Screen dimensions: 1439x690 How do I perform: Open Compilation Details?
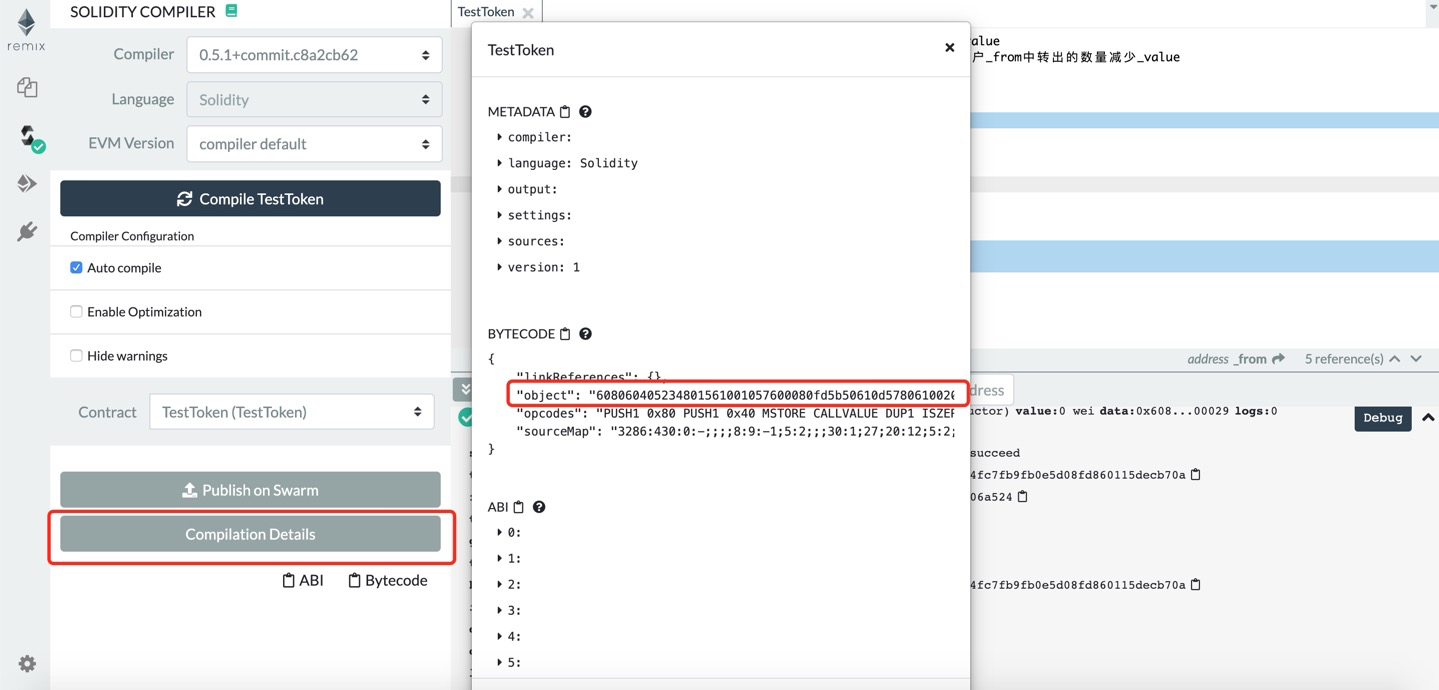coord(250,534)
